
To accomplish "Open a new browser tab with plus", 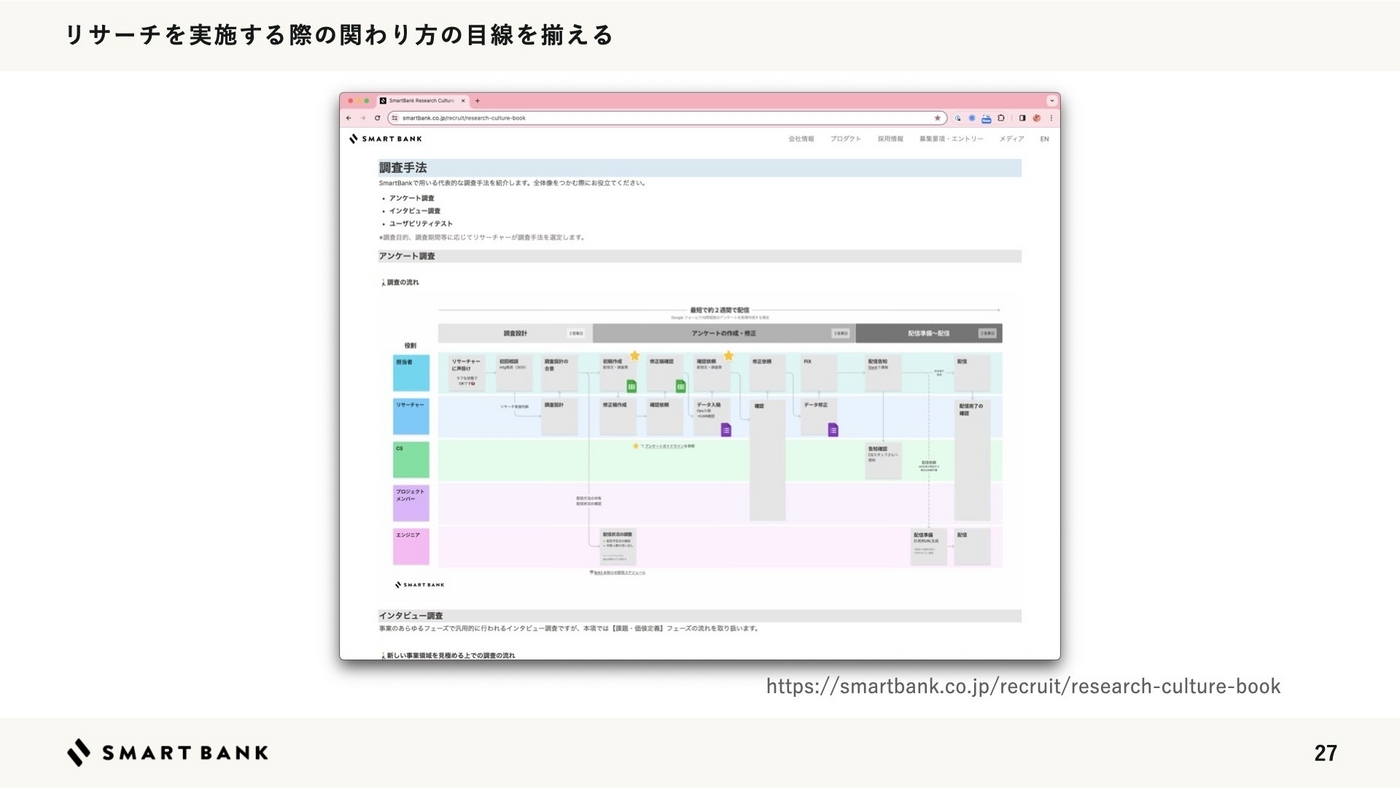I will [478, 101].
